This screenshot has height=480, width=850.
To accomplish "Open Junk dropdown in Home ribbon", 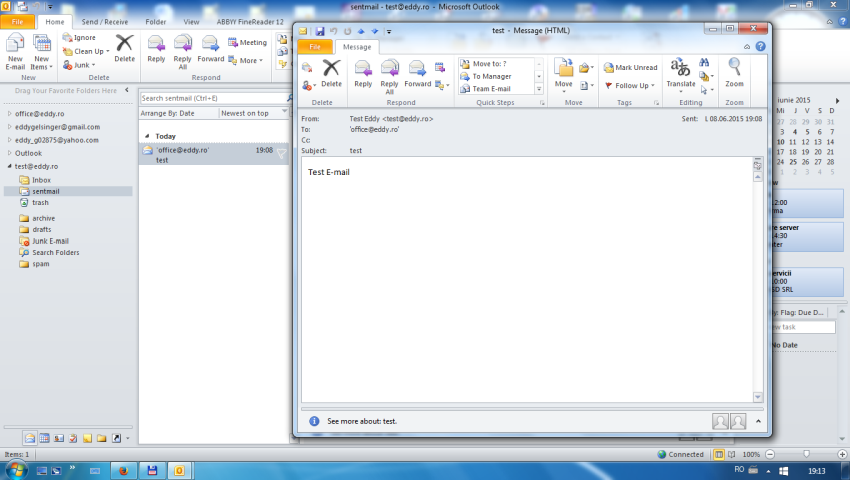I will (x=79, y=65).
